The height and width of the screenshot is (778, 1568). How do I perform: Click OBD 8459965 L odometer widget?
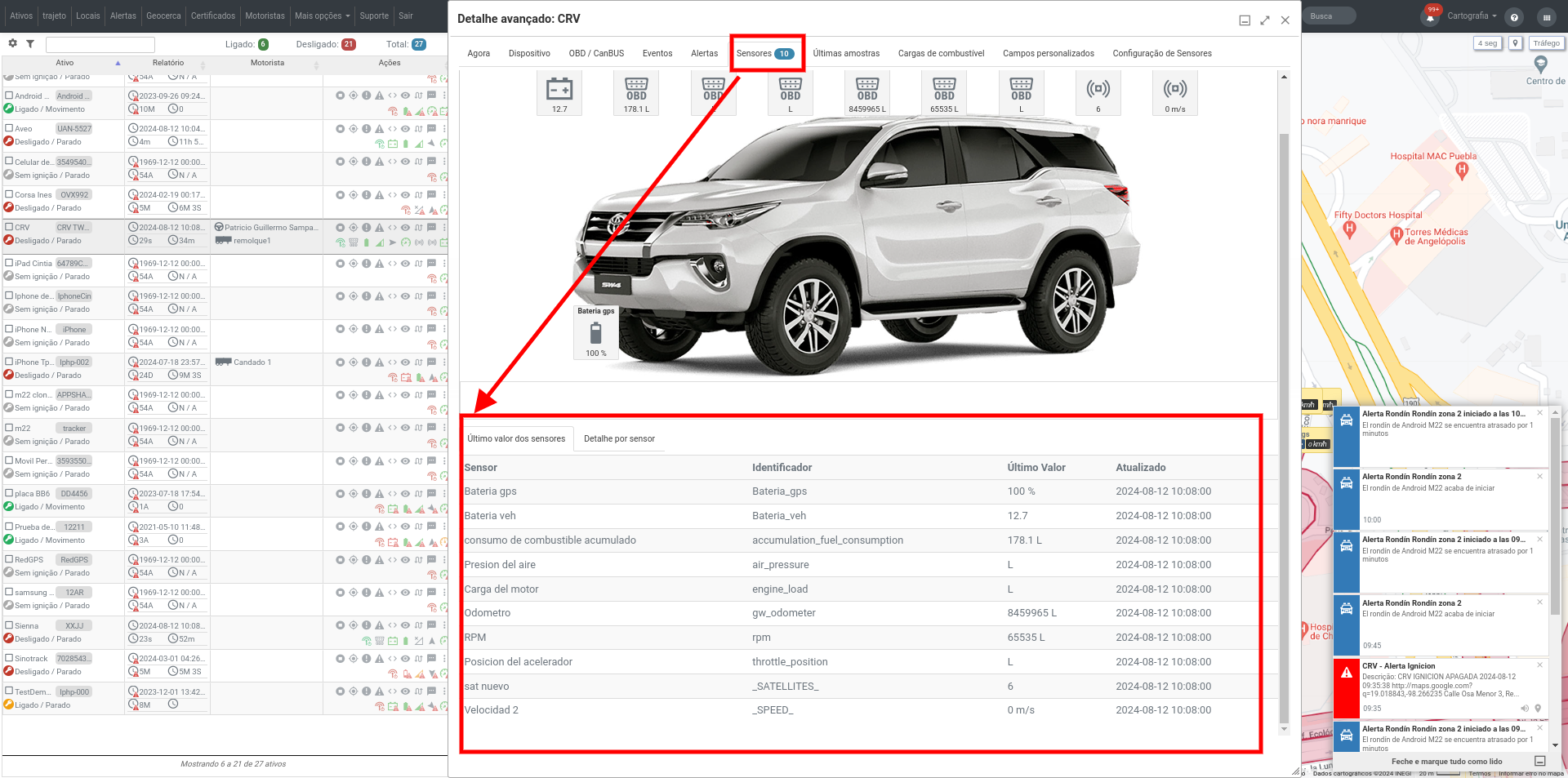[x=867, y=93]
